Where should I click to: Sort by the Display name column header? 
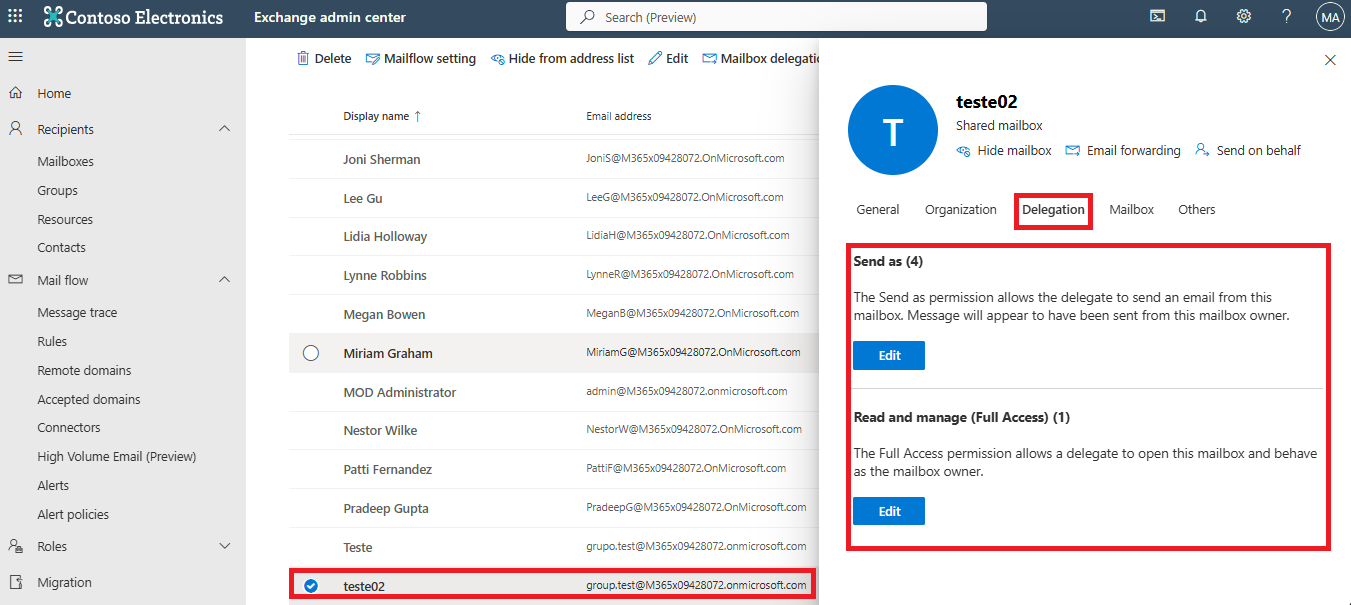(x=376, y=116)
